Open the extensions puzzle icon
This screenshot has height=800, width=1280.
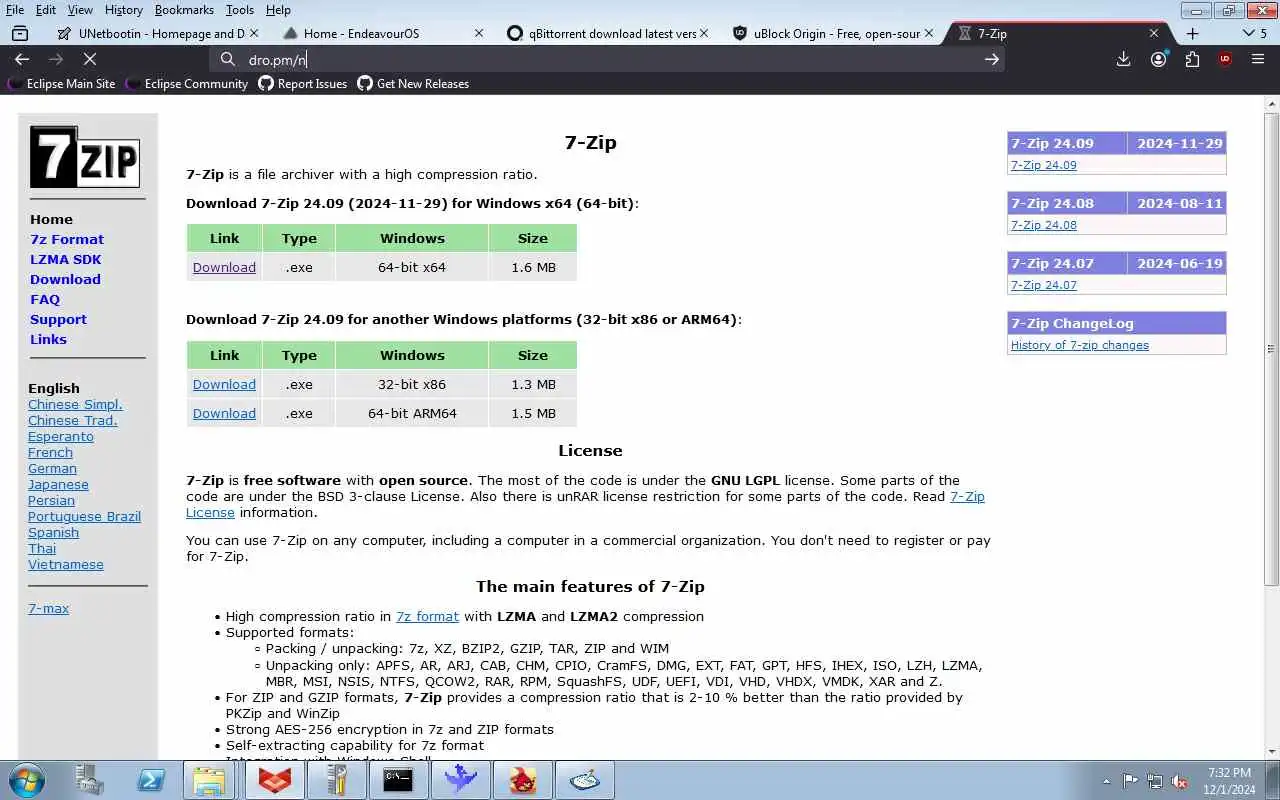point(1192,59)
